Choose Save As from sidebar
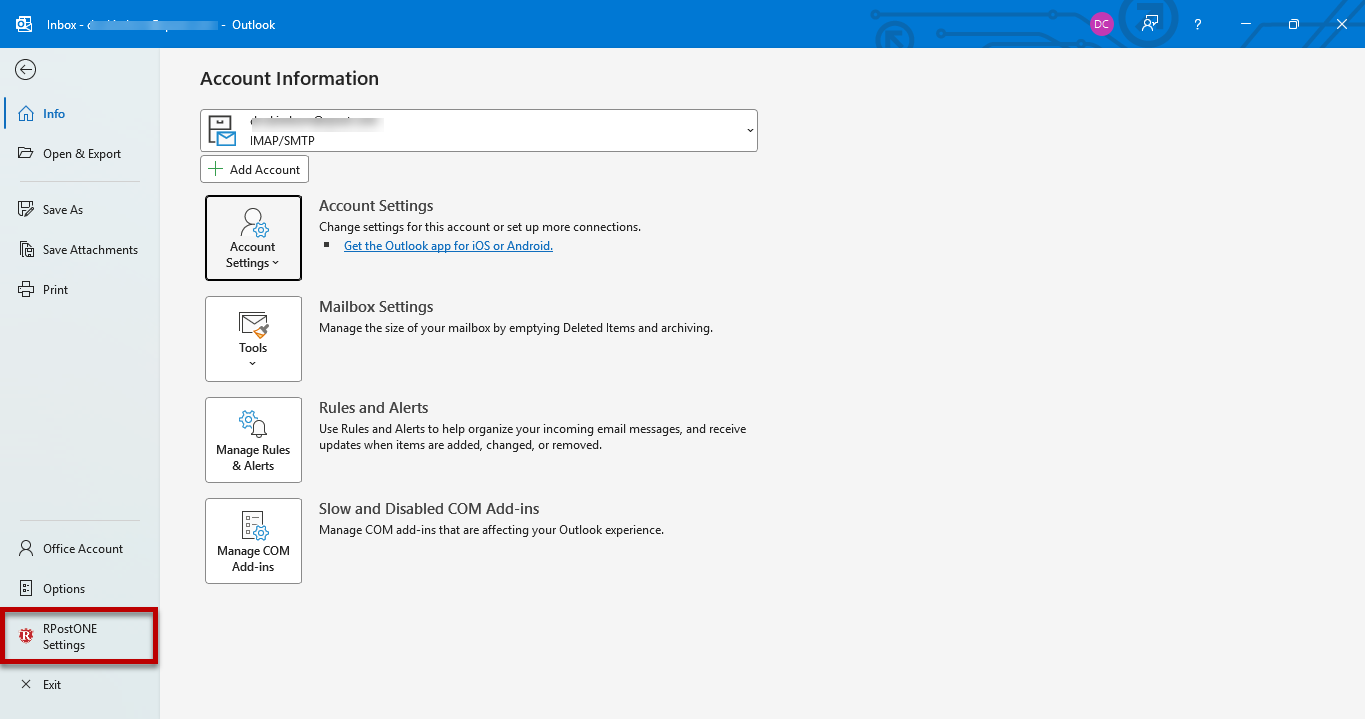This screenshot has height=719, width=1365. [79, 210]
